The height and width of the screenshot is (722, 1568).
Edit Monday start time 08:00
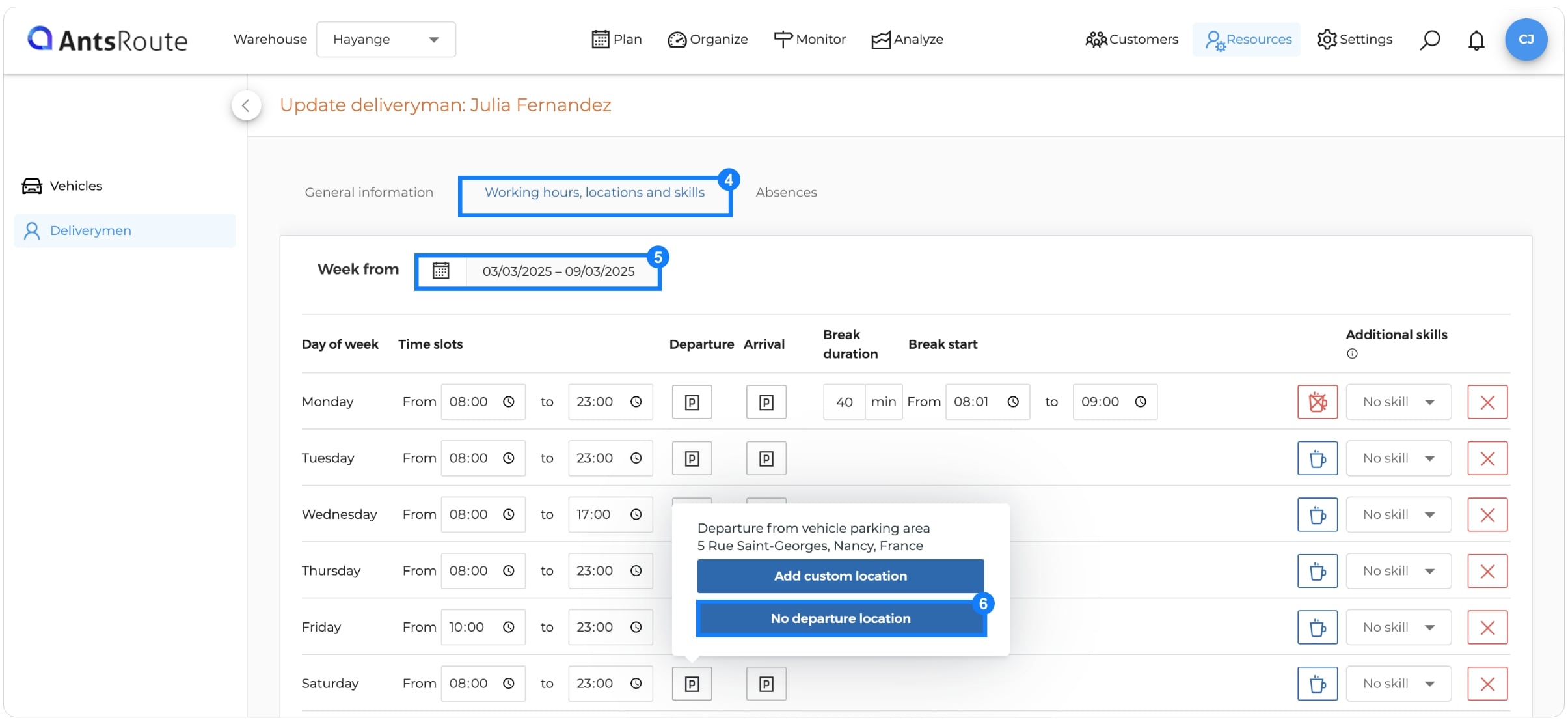(x=483, y=402)
